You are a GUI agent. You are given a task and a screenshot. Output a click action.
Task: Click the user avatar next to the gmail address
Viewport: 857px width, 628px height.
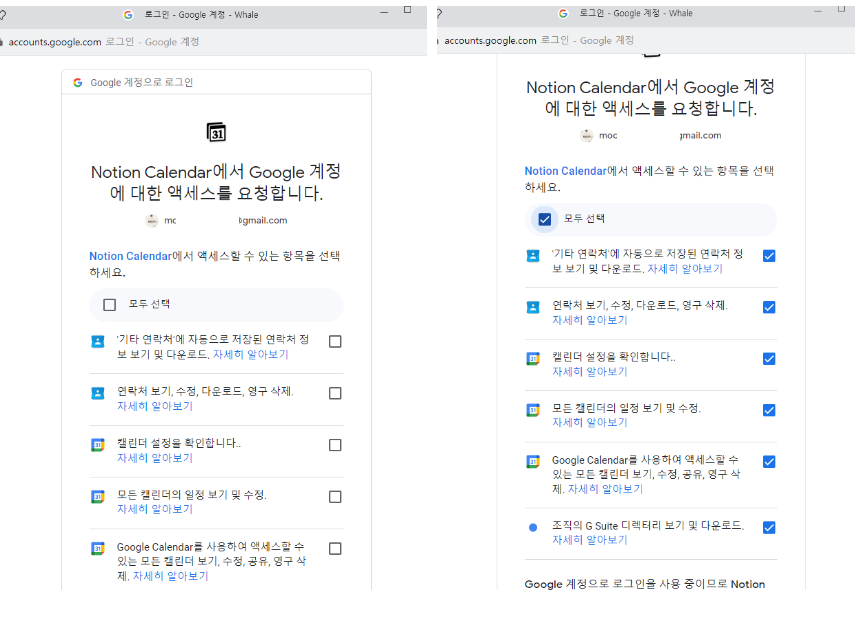[156, 220]
